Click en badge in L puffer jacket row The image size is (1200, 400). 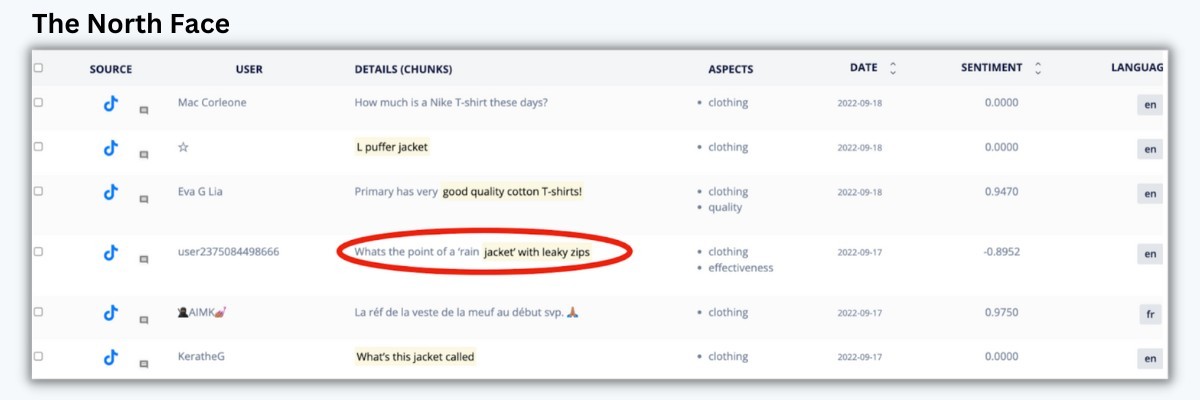coord(1150,149)
